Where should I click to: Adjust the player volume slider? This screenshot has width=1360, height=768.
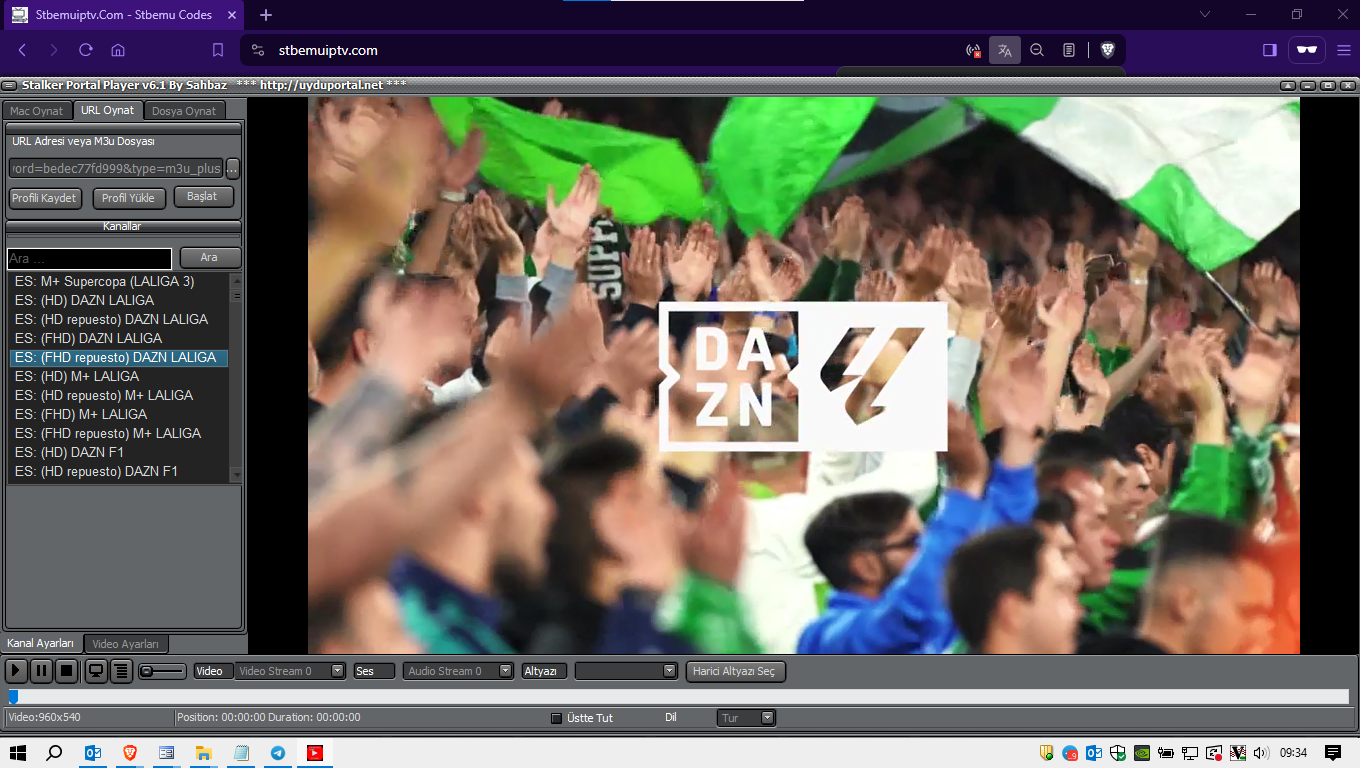click(x=162, y=671)
